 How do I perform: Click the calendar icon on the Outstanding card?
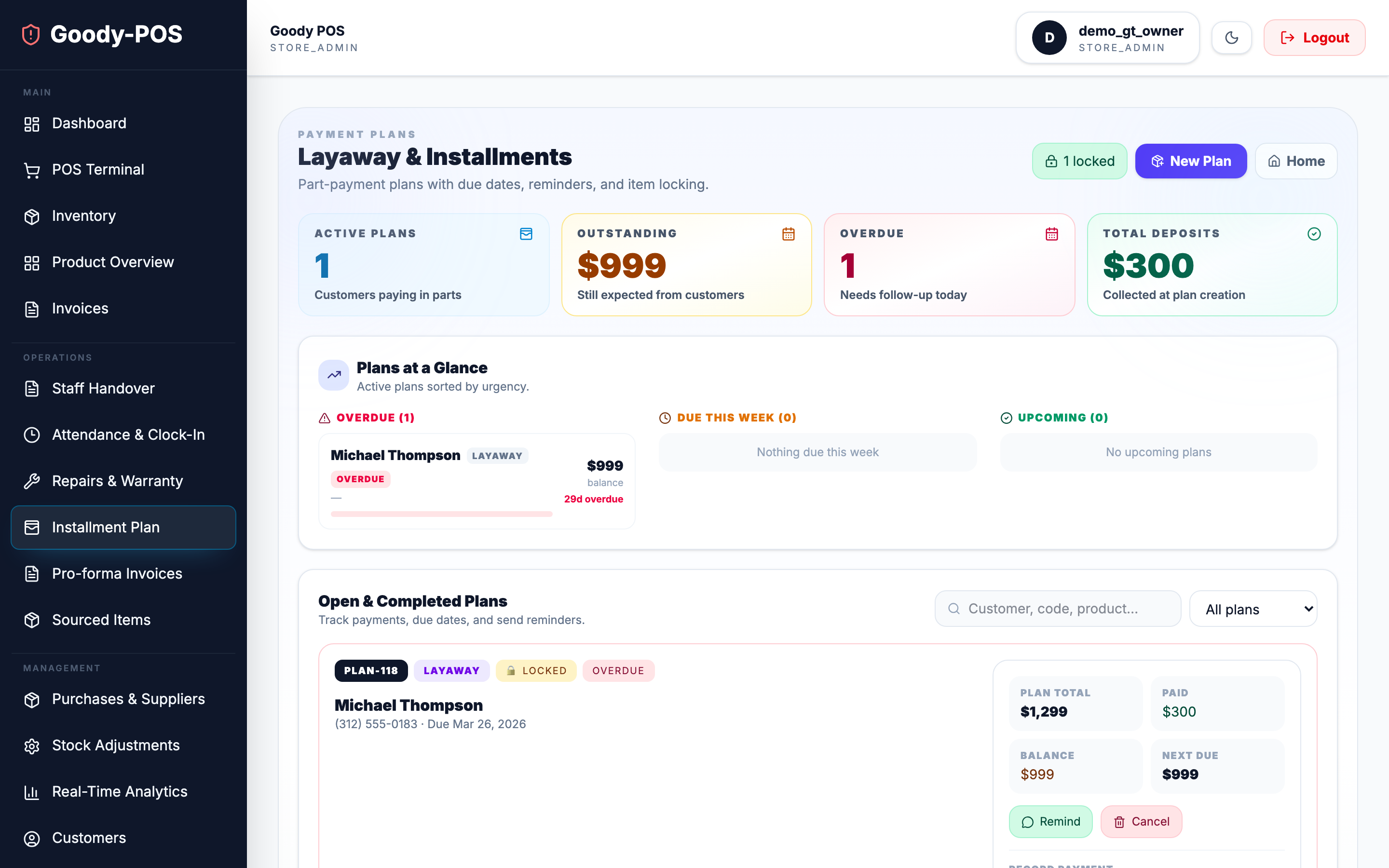[788, 234]
